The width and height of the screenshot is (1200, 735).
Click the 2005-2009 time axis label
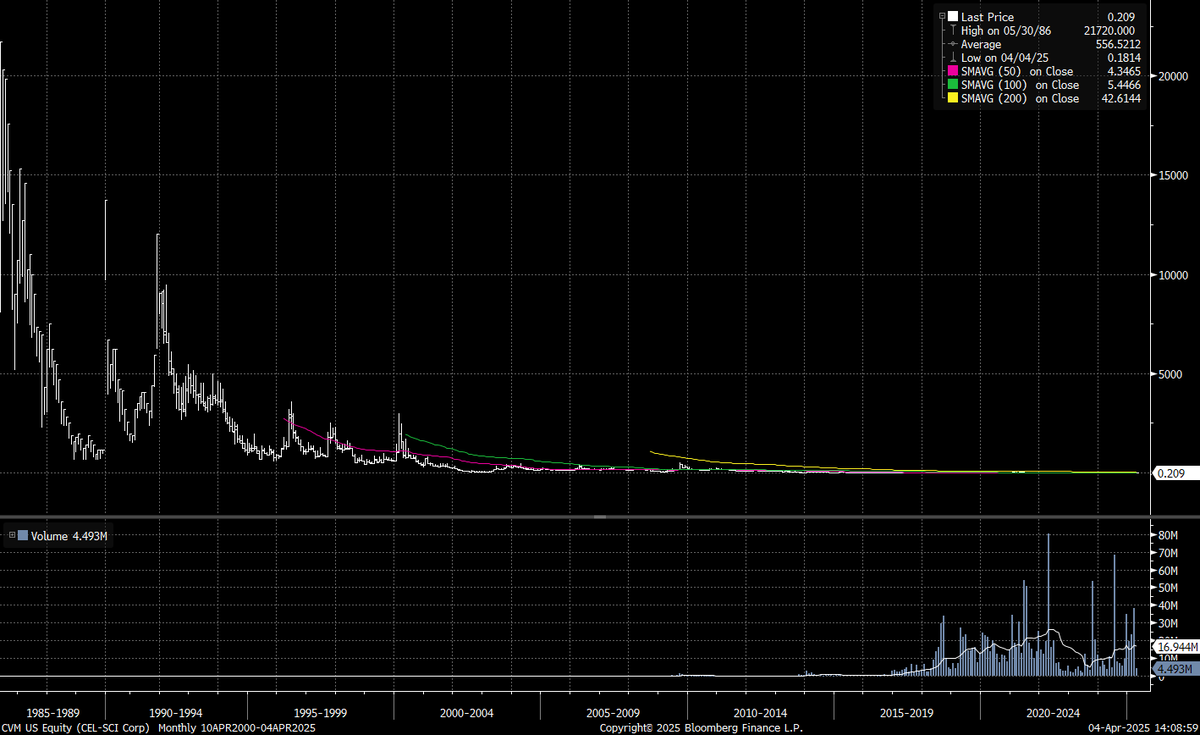click(613, 713)
